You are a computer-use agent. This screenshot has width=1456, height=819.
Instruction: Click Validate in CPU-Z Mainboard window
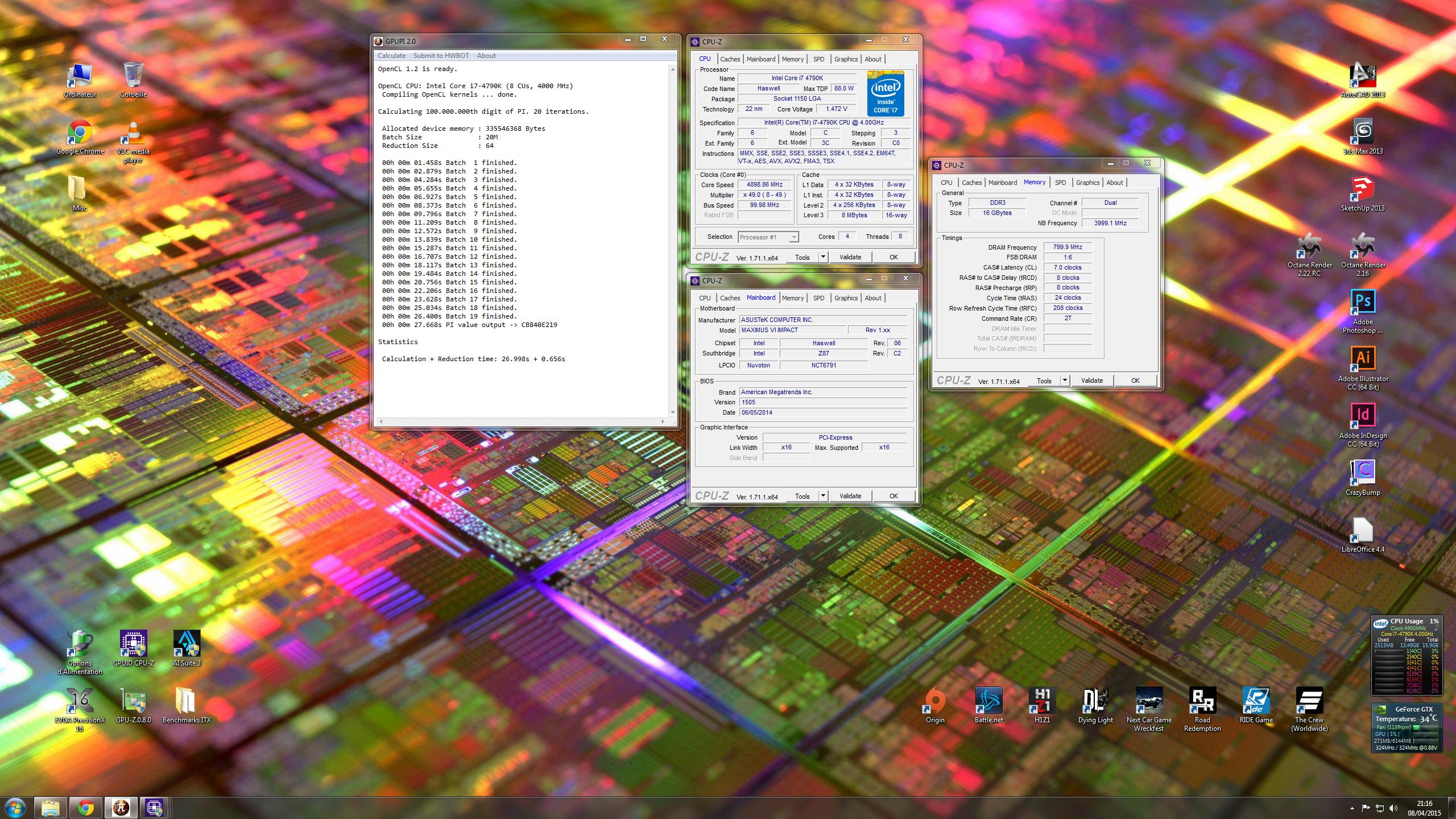850,496
